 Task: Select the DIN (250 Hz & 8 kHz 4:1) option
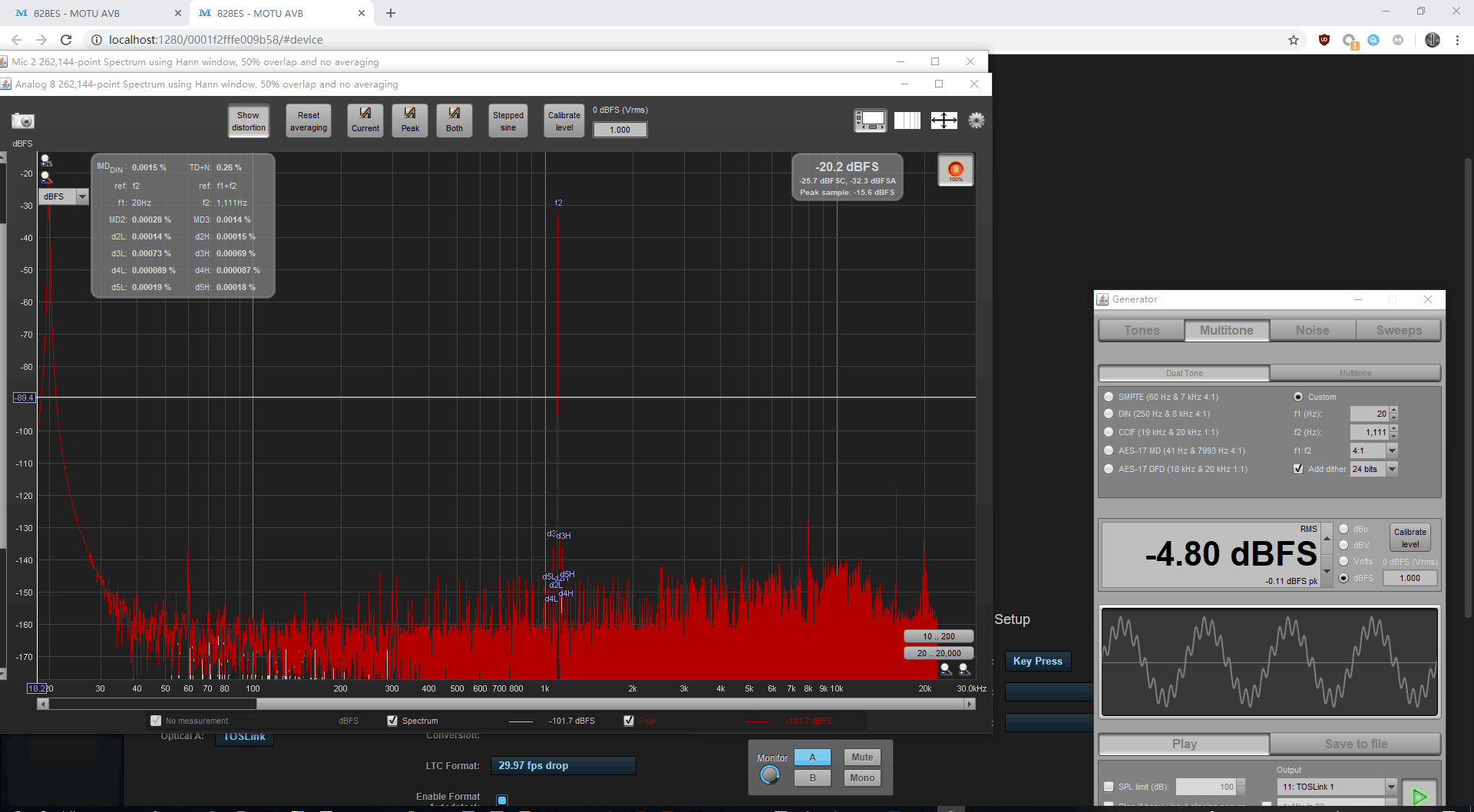click(1109, 414)
